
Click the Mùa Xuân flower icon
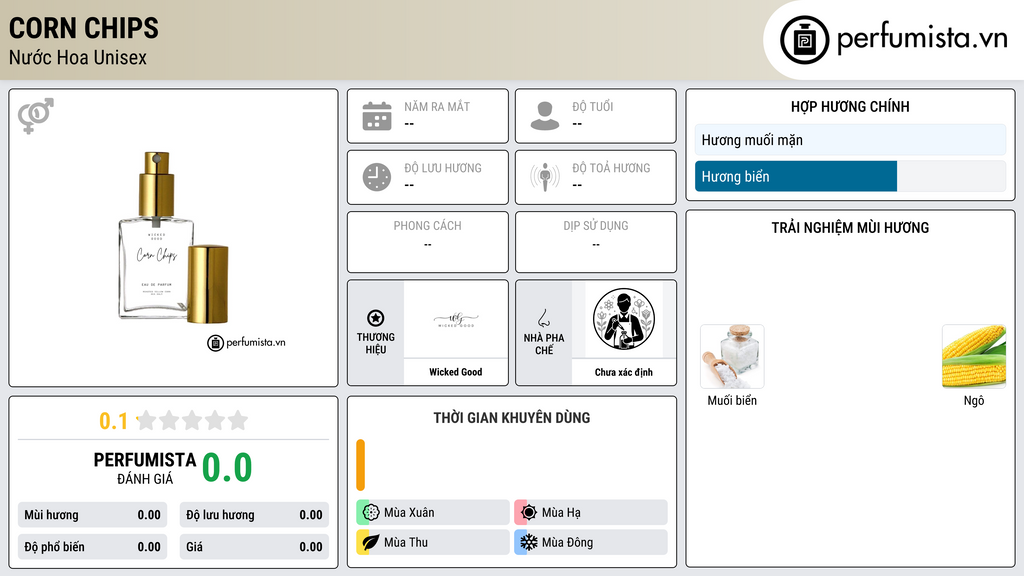click(371, 513)
